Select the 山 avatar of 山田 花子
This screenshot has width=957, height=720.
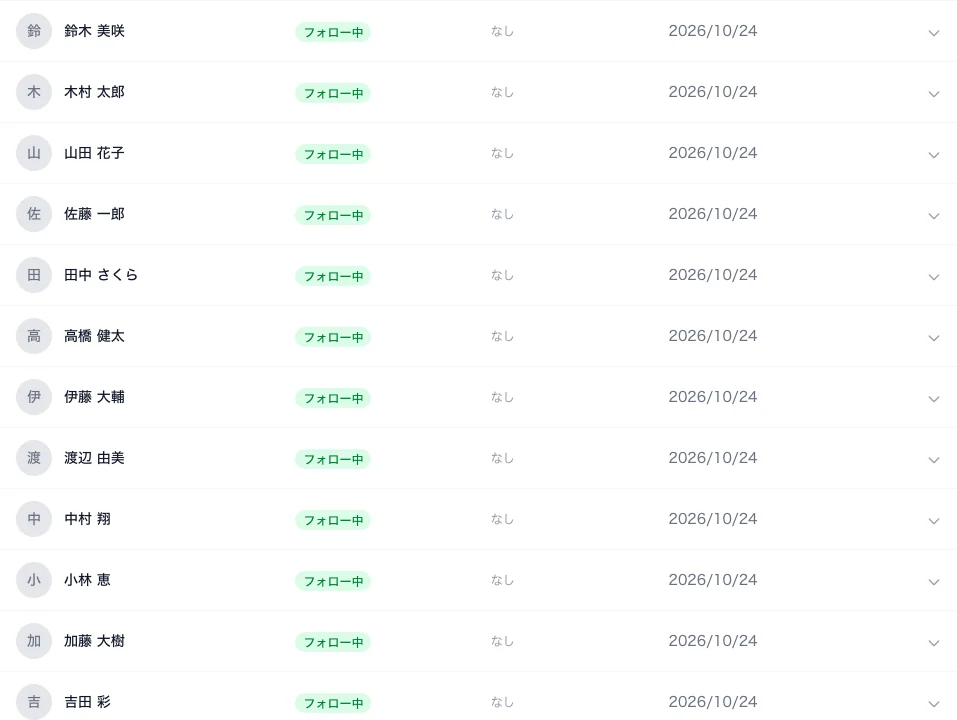[x=34, y=153]
